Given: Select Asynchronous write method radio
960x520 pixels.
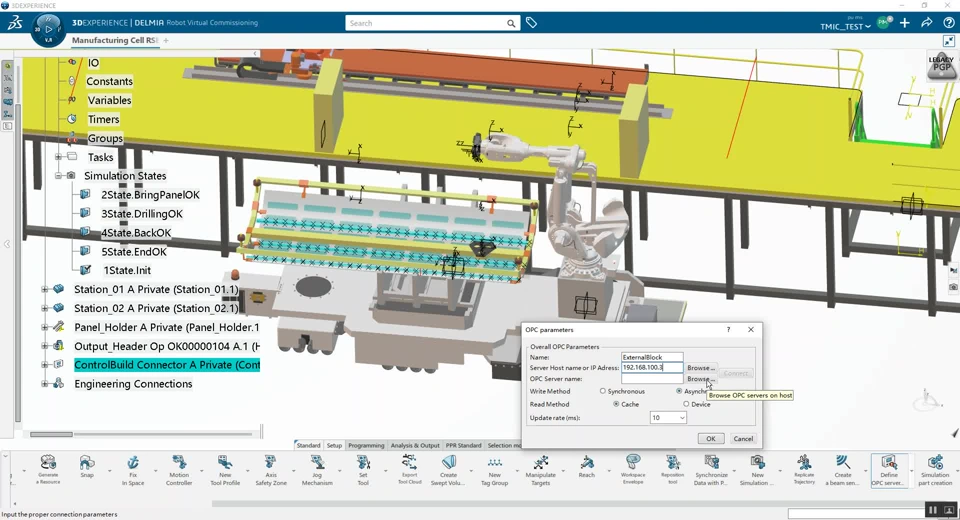Looking at the screenshot, I should [679, 391].
